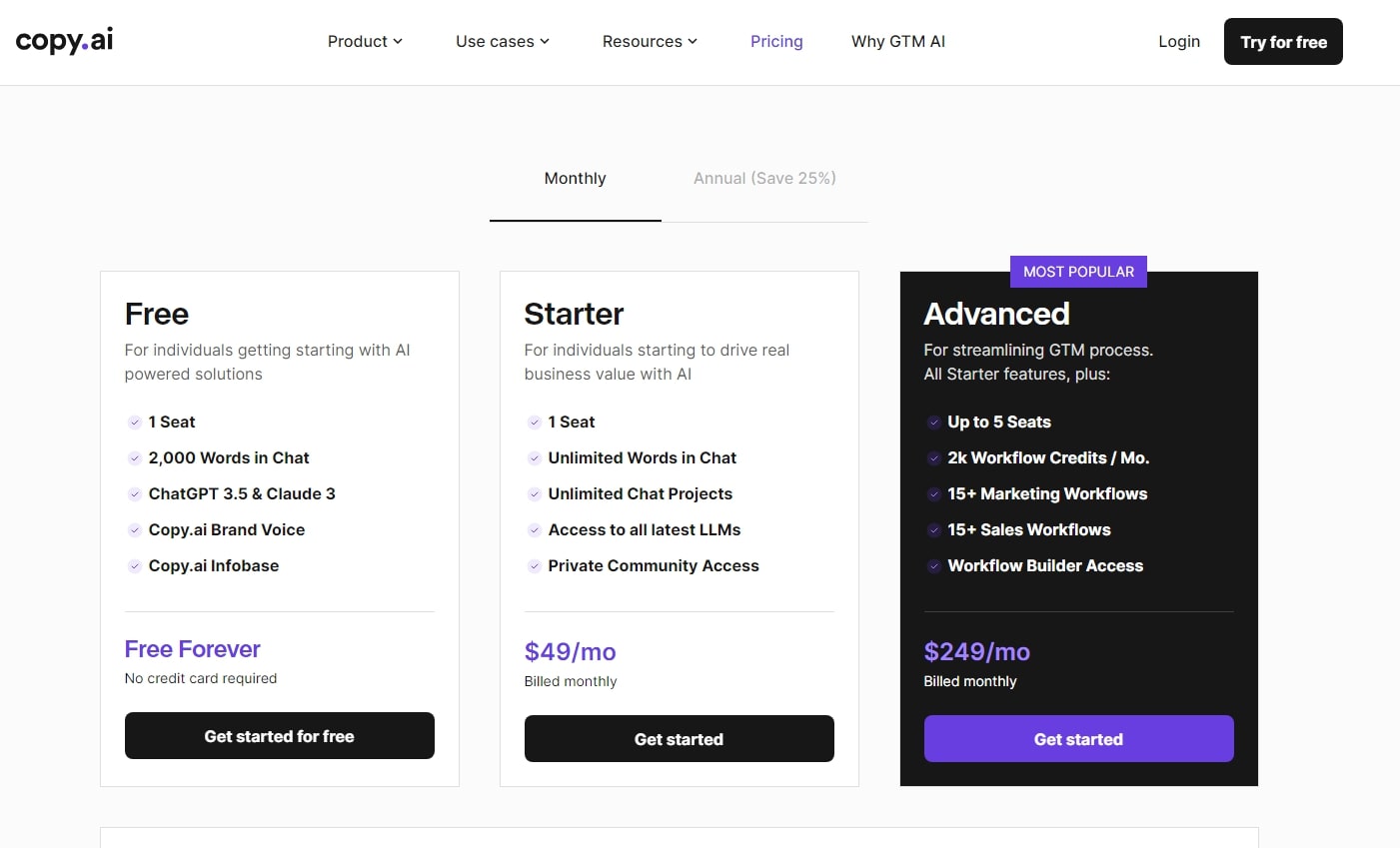Viewport: 1400px width, 848px height.
Task: Click the checkmark icon beside Copy.ai Infobase
Action: click(x=135, y=566)
